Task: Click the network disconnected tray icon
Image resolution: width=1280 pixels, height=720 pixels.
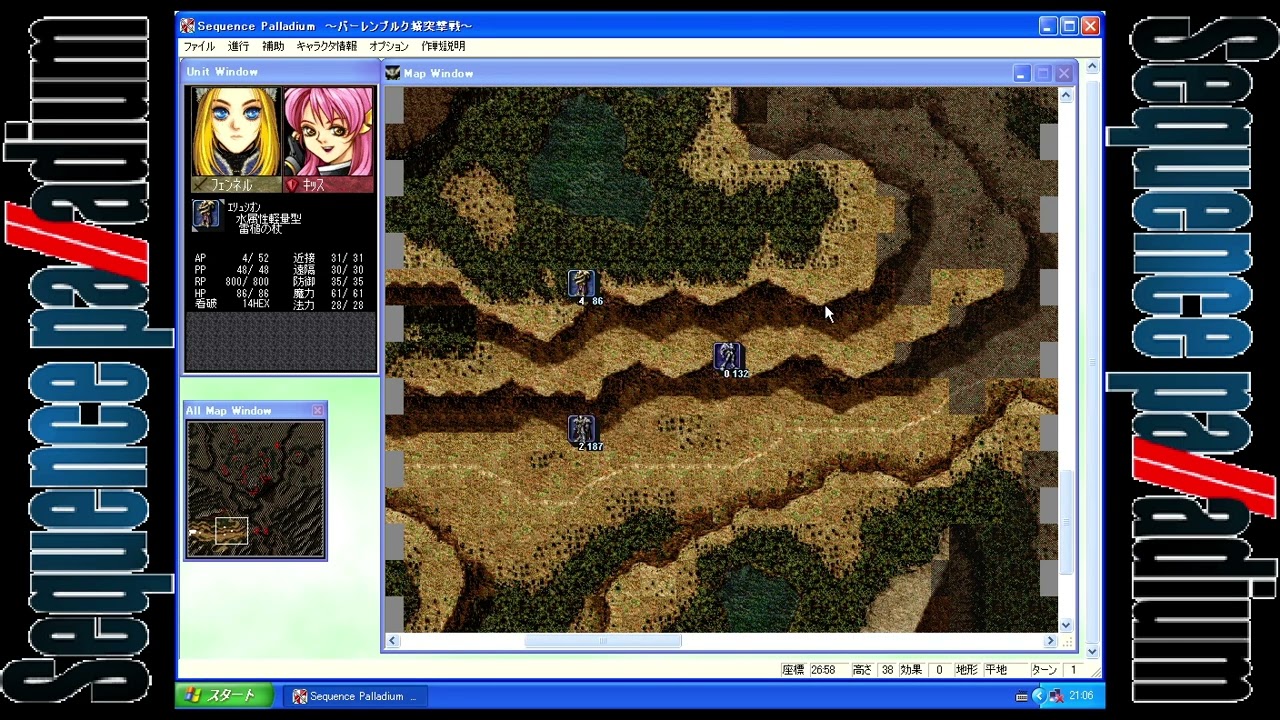Action: pyautogui.click(x=1056, y=696)
